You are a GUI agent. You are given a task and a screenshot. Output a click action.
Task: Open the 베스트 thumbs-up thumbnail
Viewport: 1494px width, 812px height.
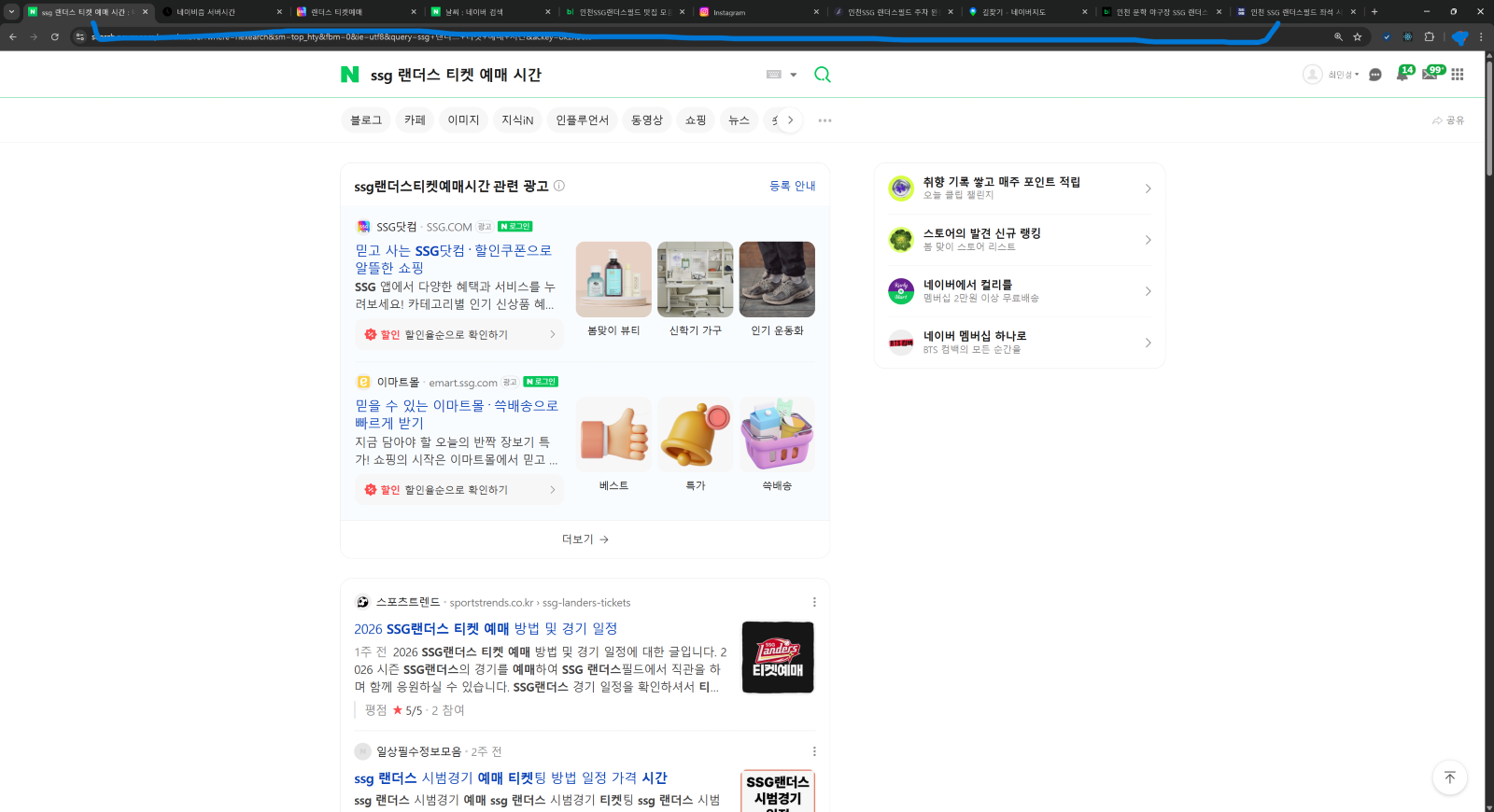[613, 435]
